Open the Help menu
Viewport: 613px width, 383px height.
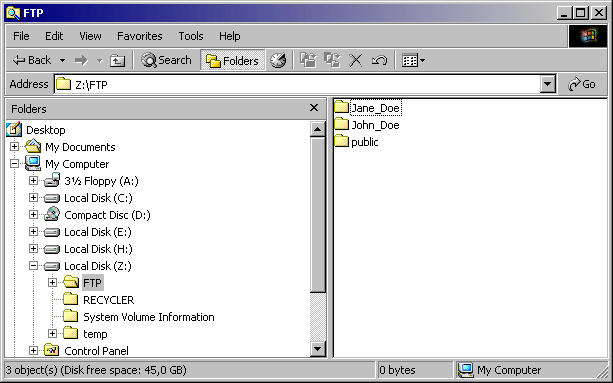pyautogui.click(x=229, y=36)
